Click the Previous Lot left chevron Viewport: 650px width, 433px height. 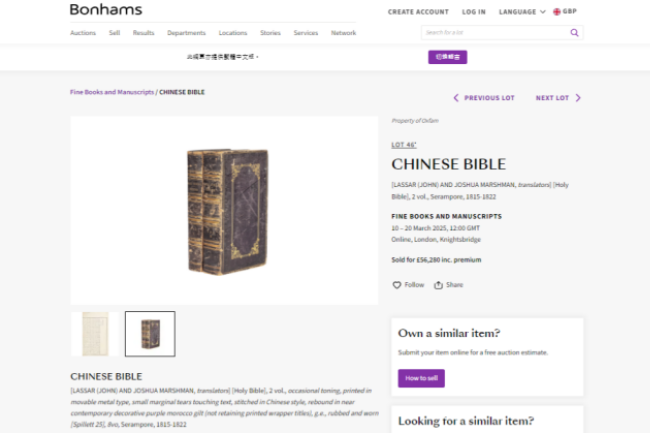(456, 98)
